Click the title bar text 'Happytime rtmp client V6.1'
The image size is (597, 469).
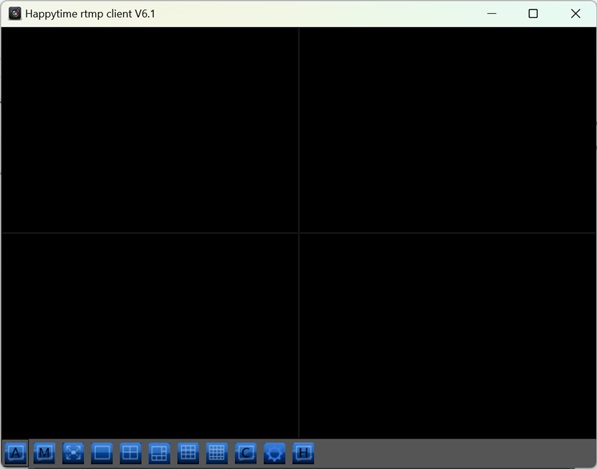(90, 14)
